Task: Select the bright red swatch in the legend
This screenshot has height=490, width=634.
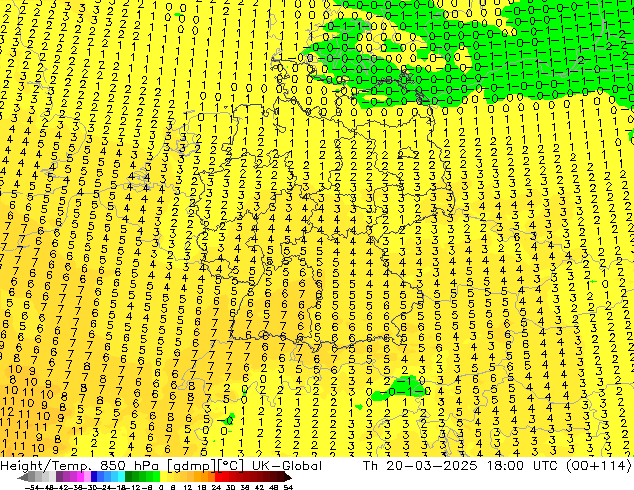Action: click(218, 477)
